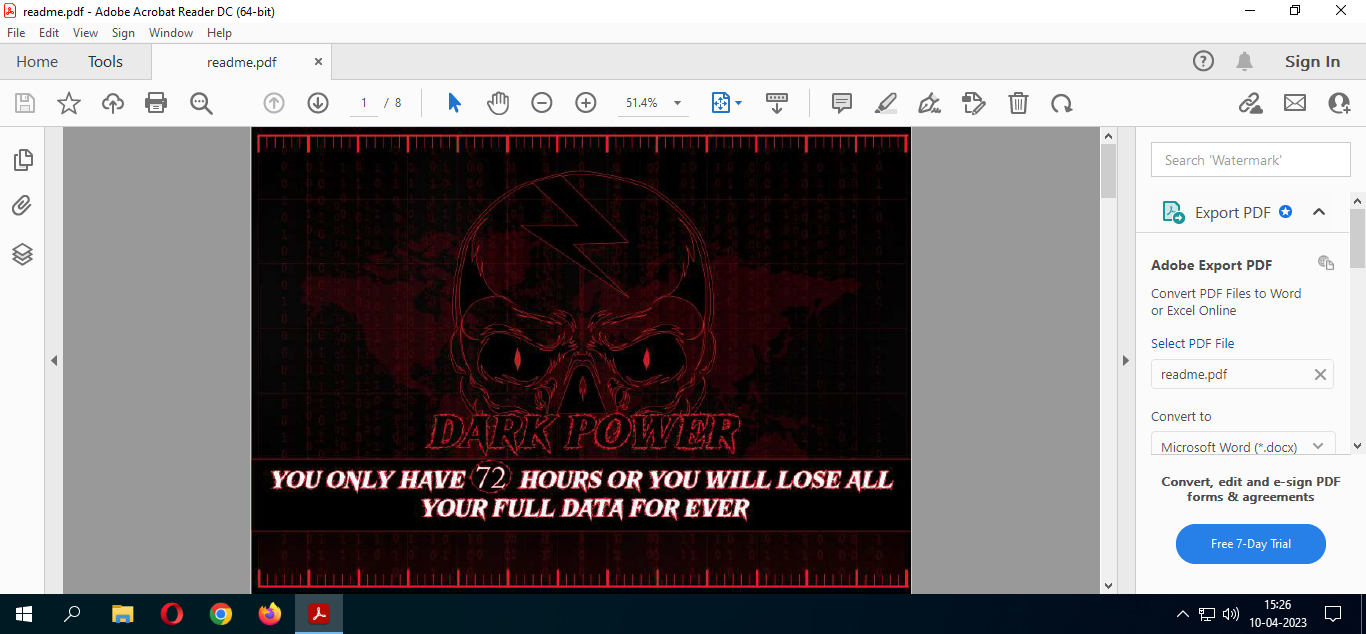The height and width of the screenshot is (634, 1366).
Task: Delete page using the trash icon
Action: tap(1018, 103)
